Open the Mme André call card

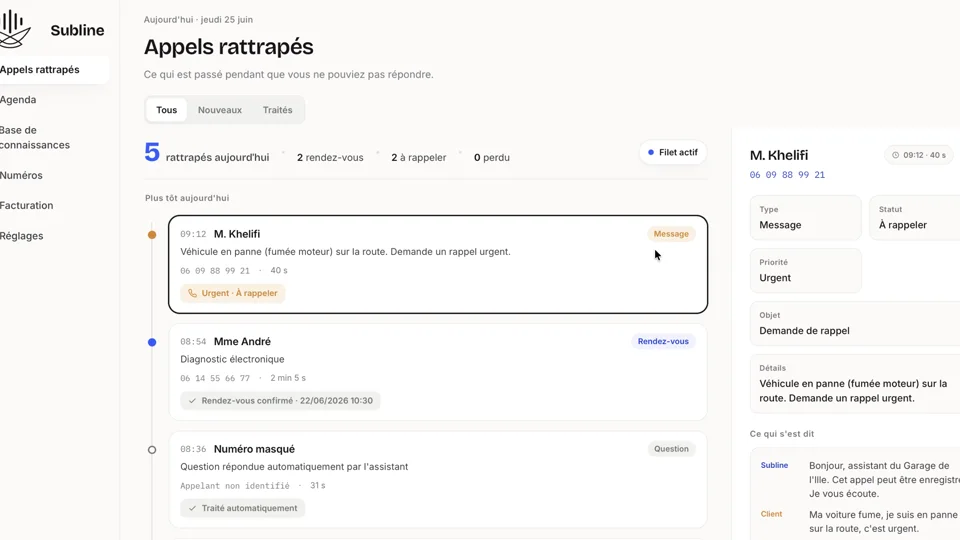438,372
